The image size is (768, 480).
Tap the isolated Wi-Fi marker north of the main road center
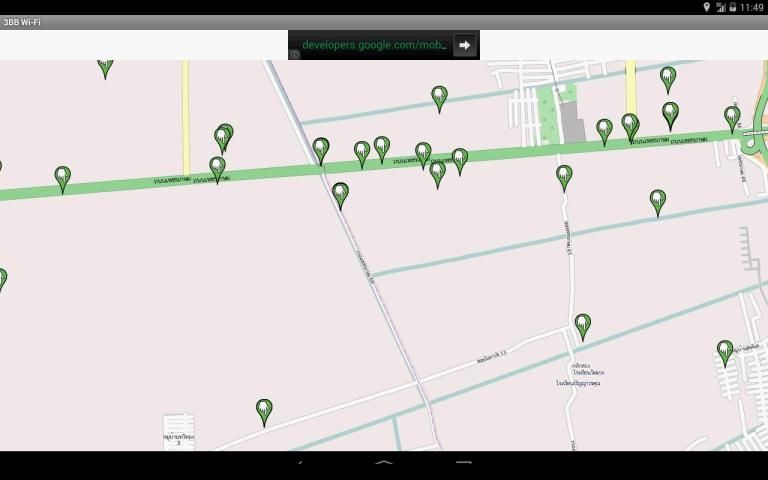439,97
